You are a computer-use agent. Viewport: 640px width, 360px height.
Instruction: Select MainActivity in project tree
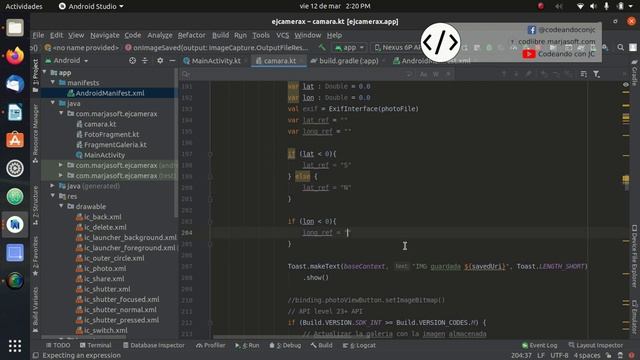coord(100,155)
